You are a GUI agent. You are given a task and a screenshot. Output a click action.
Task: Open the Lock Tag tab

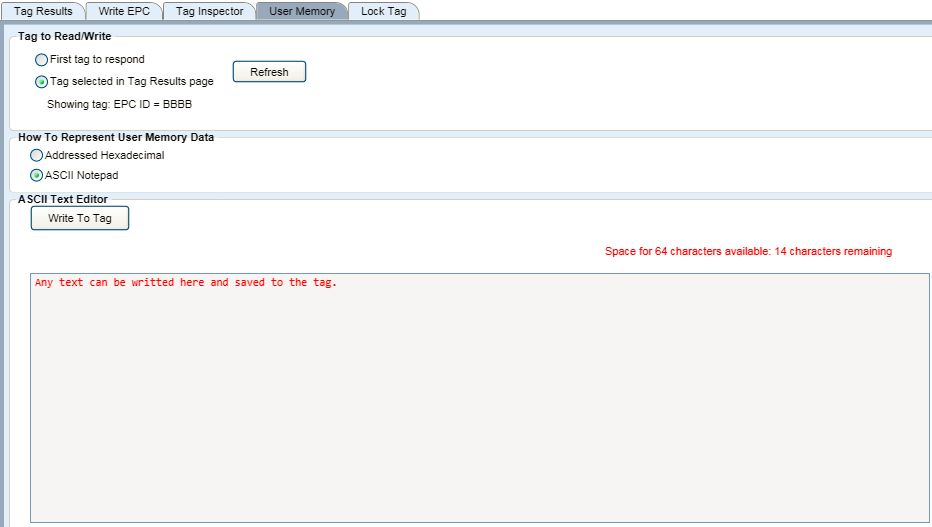tap(383, 11)
